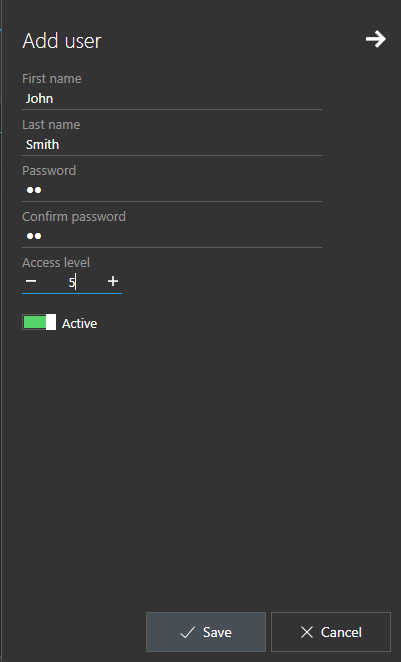The image size is (401, 662).
Task: Click the right arrow icon beside Add user
Action: [375, 39]
